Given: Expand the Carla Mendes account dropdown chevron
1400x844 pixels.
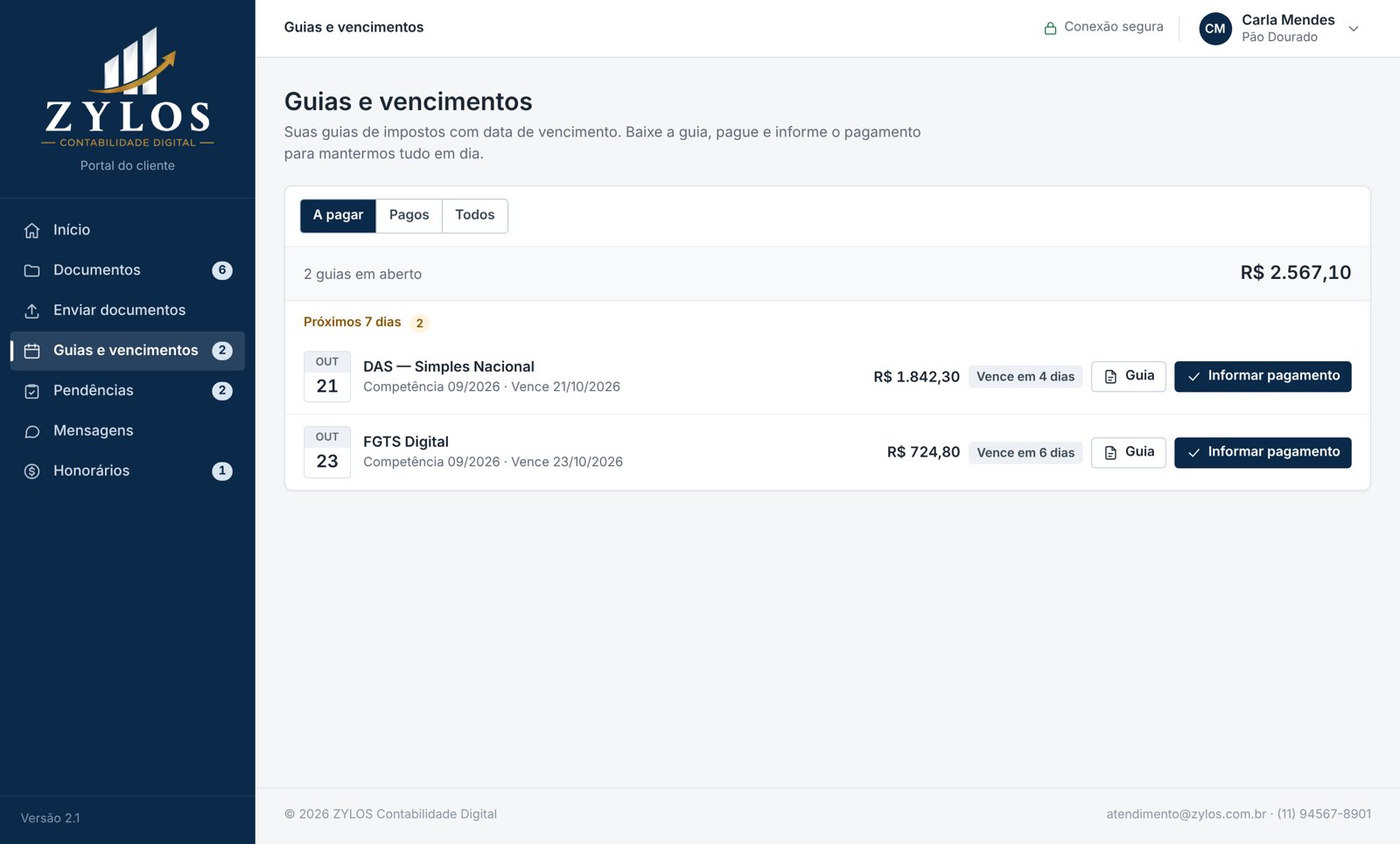Looking at the screenshot, I should pos(1354,29).
